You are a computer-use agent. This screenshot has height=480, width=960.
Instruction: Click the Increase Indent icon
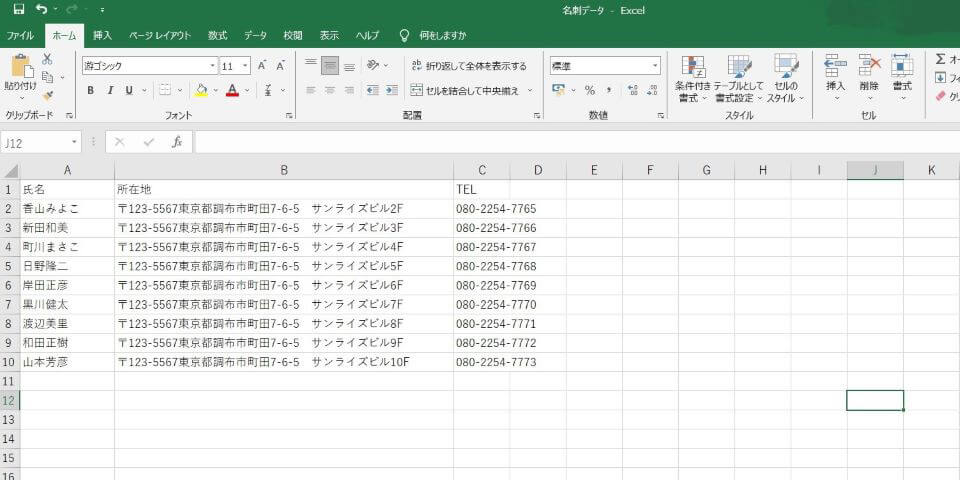click(x=392, y=90)
